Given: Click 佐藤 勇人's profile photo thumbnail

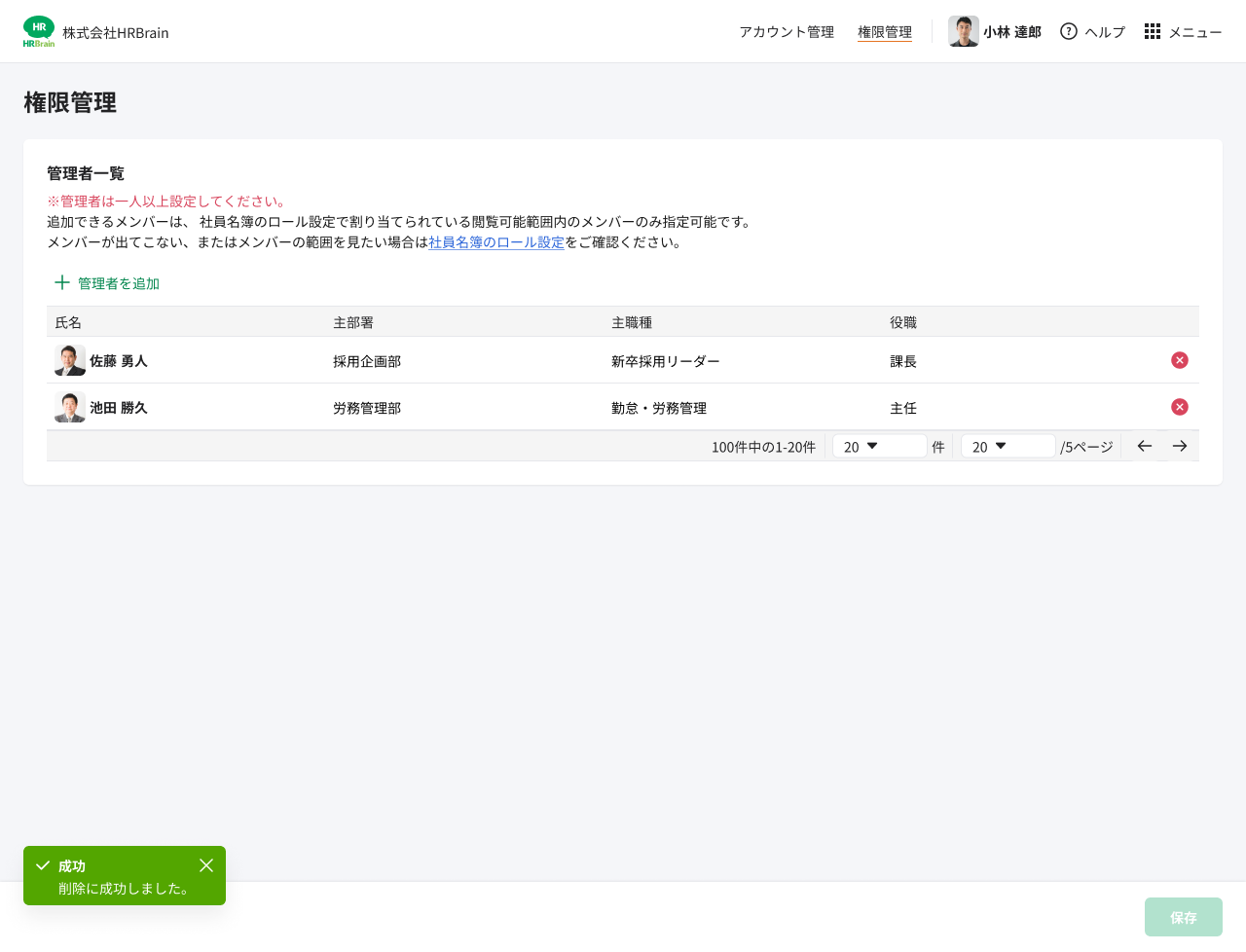Looking at the screenshot, I should point(69,360).
